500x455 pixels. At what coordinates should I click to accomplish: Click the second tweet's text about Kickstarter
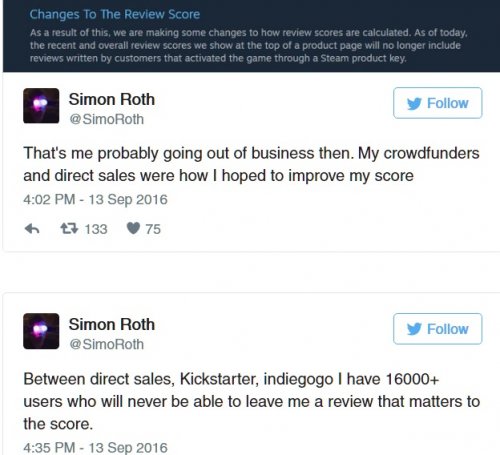coord(252,402)
